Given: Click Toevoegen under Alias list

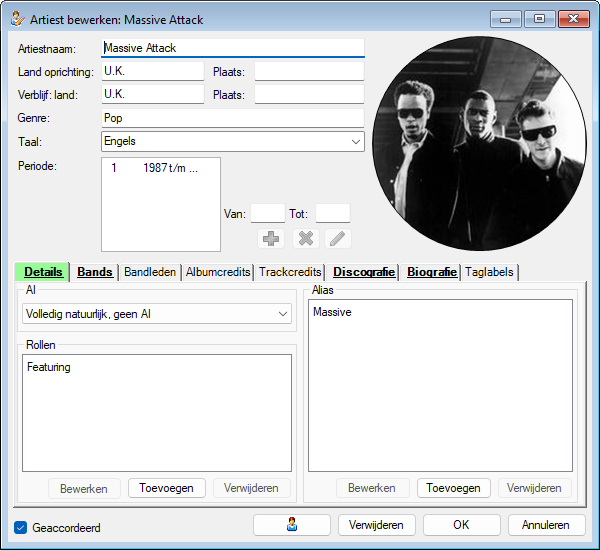Looking at the screenshot, I should [453, 488].
